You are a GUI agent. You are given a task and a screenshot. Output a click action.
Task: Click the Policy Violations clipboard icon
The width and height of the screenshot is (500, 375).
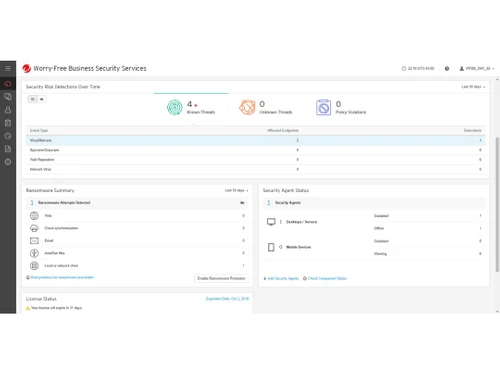click(323, 107)
